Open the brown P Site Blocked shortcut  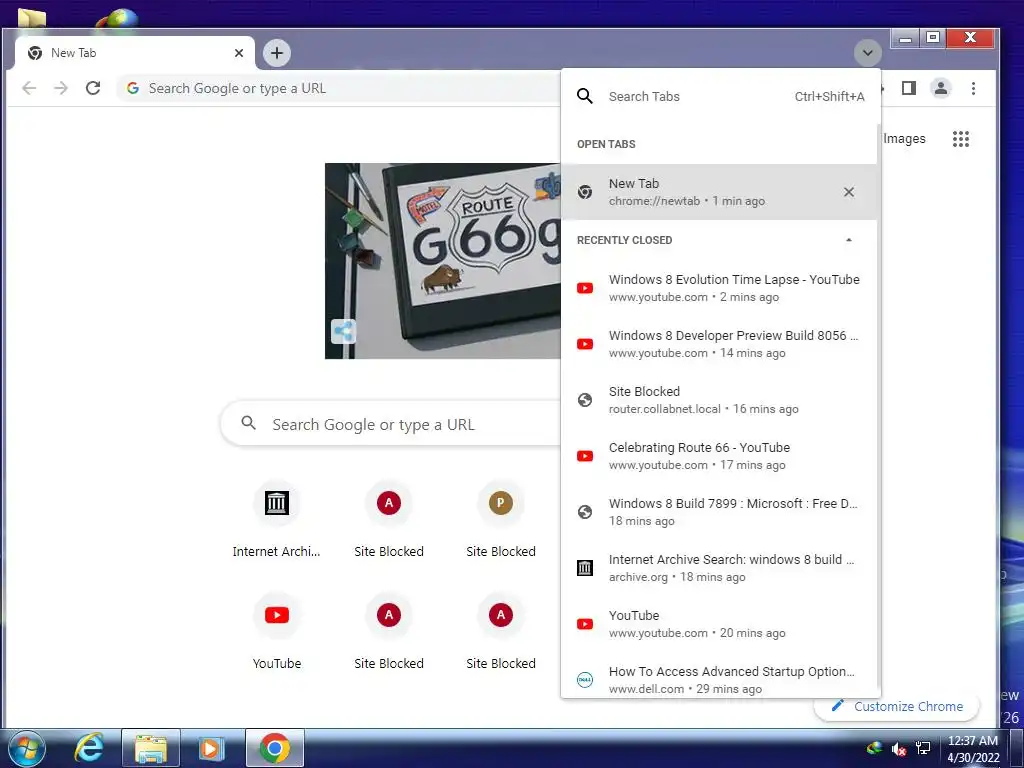pyautogui.click(x=501, y=522)
